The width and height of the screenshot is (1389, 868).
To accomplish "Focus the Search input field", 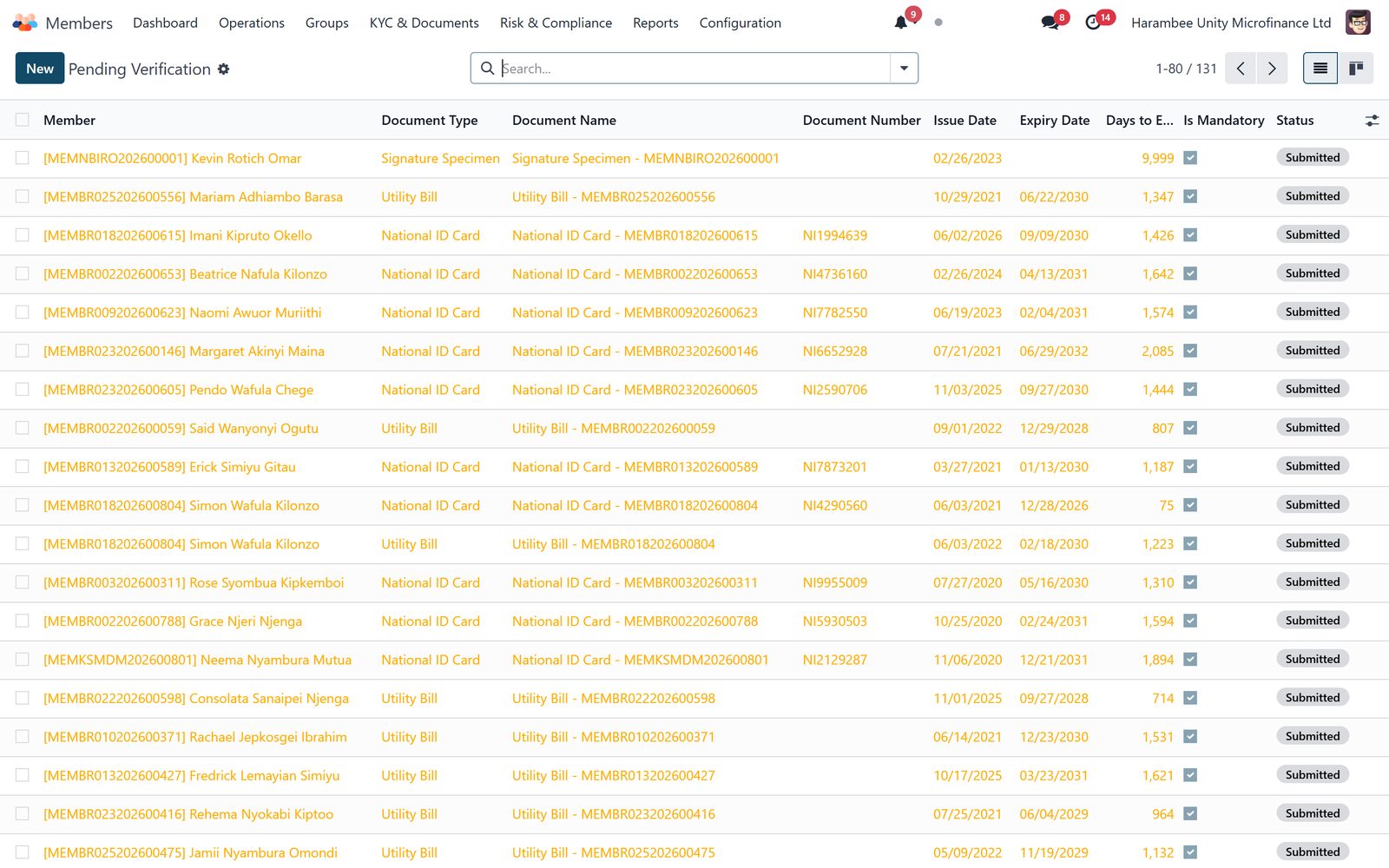I will [694, 69].
